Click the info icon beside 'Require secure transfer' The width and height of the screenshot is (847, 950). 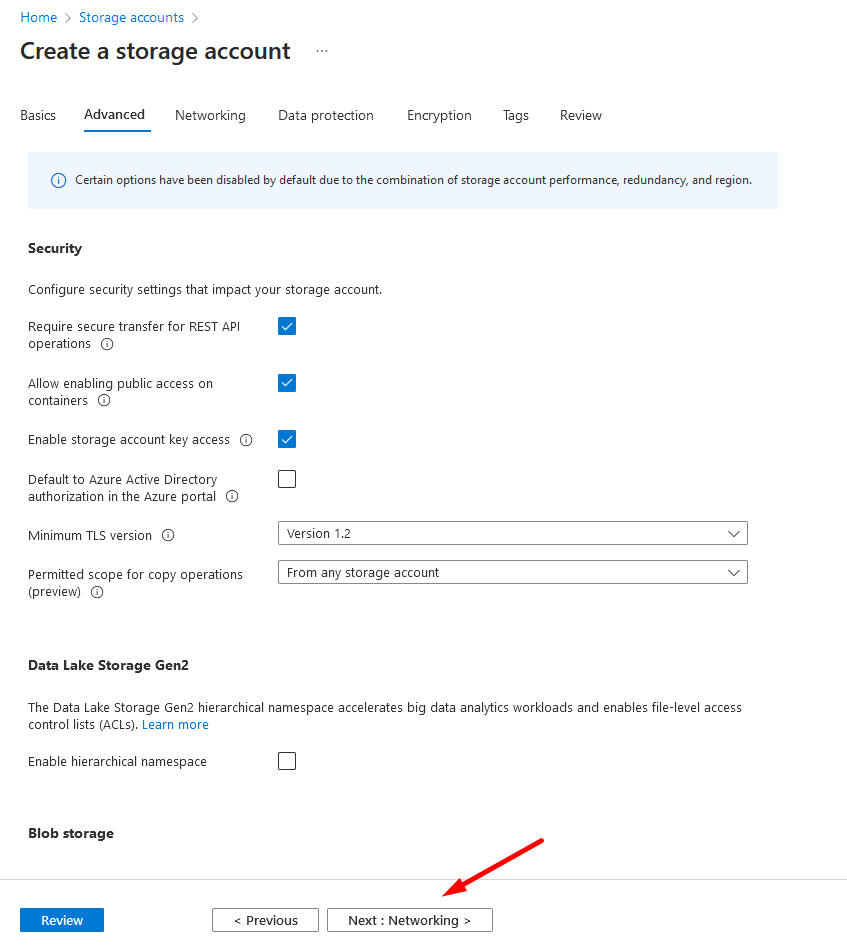pos(107,344)
